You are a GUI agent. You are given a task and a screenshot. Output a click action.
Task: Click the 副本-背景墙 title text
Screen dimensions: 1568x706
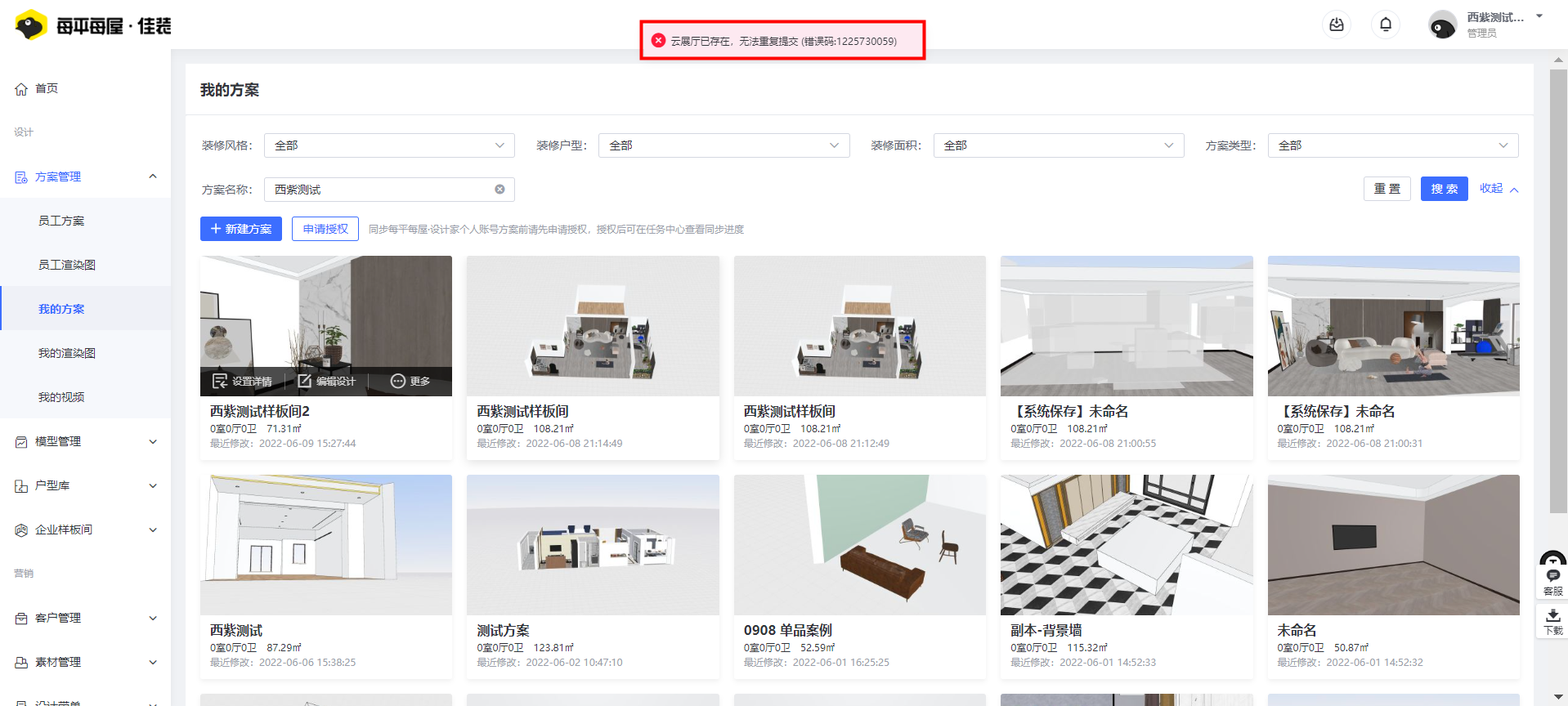1046,630
